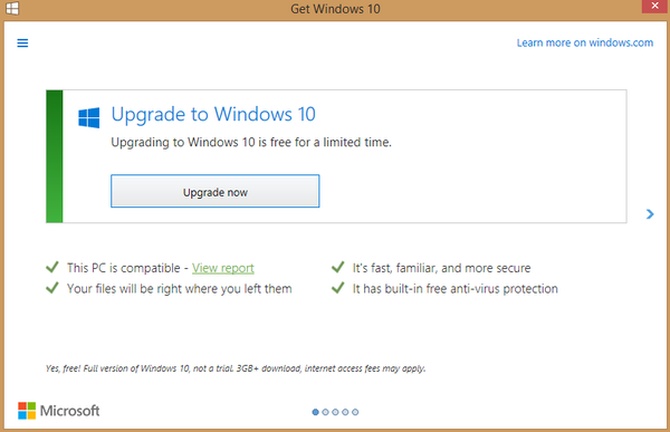The image size is (670, 432).
Task: Click the window icon in title bar
Action: point(11,9)
